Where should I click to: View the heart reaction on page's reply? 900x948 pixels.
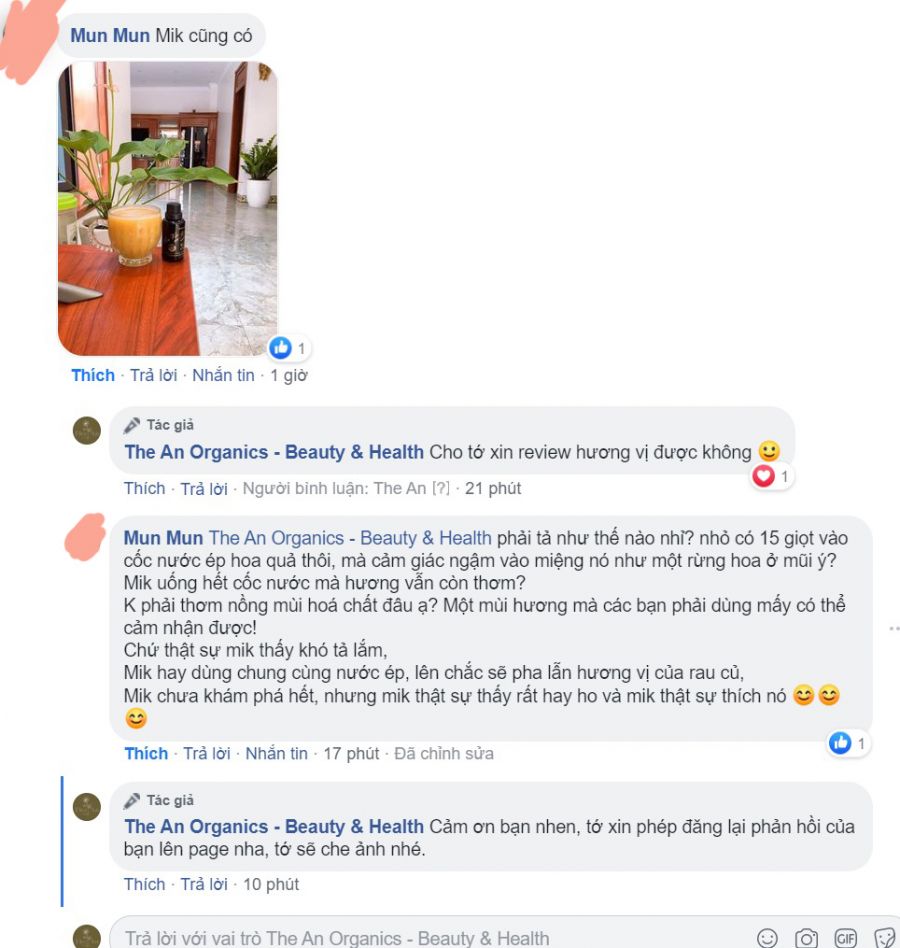(x=771, y=476)
